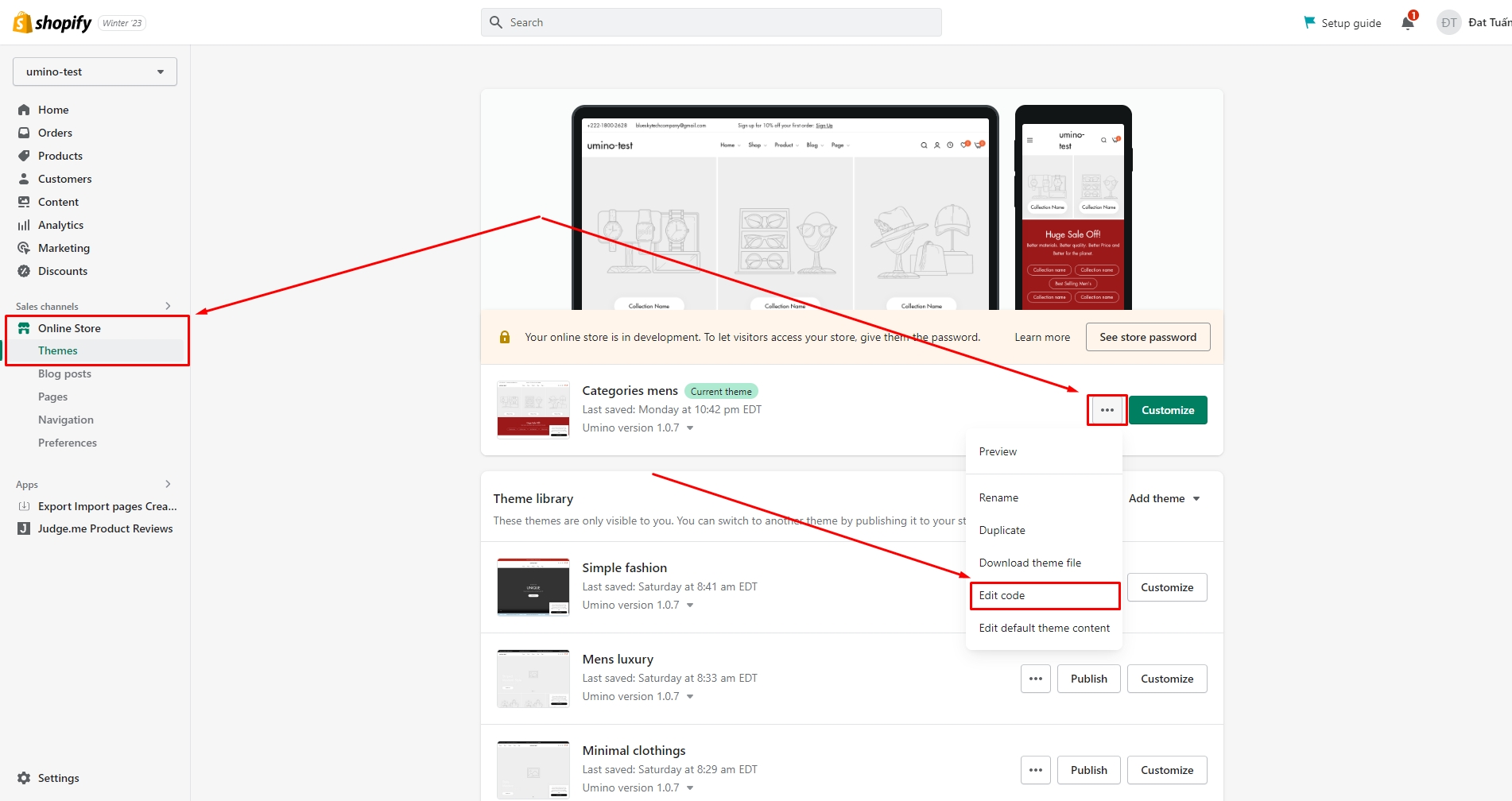Expand the Apps section chevron

click(x=168, y=484)
